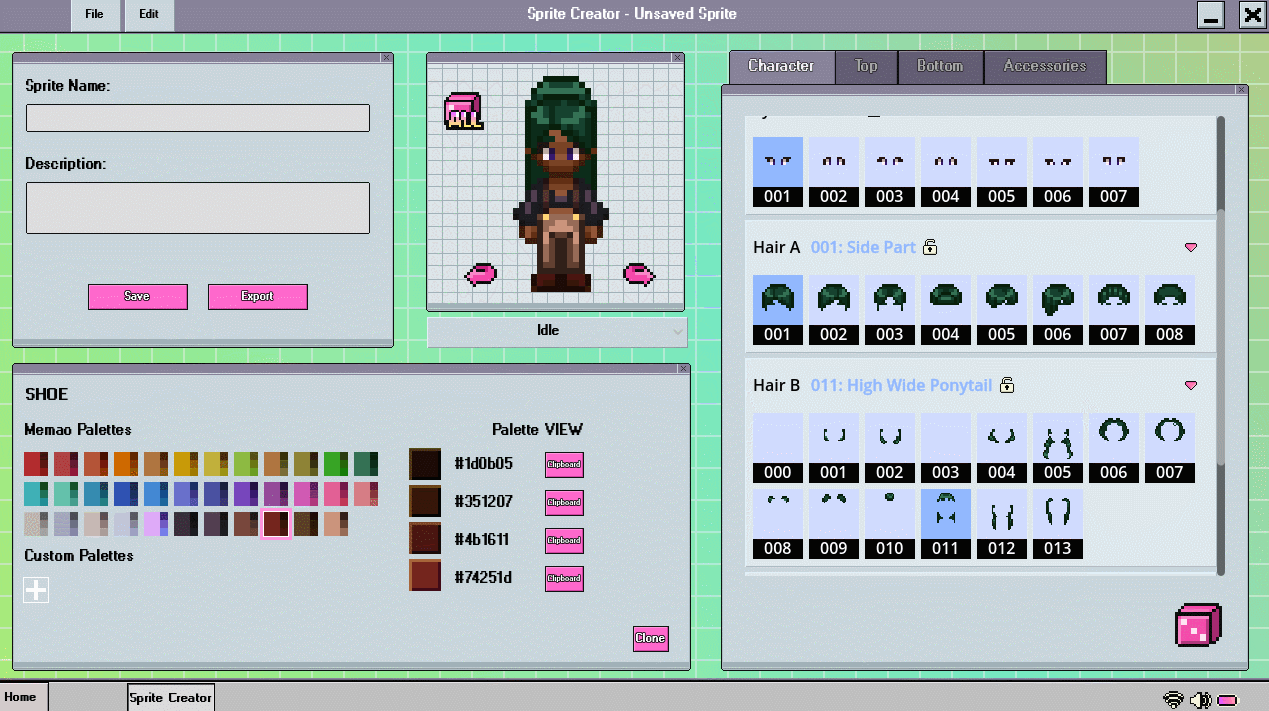Select eyebrow style 003
Viewport: 1269px width, 711px height.
(x=890, y=172)
